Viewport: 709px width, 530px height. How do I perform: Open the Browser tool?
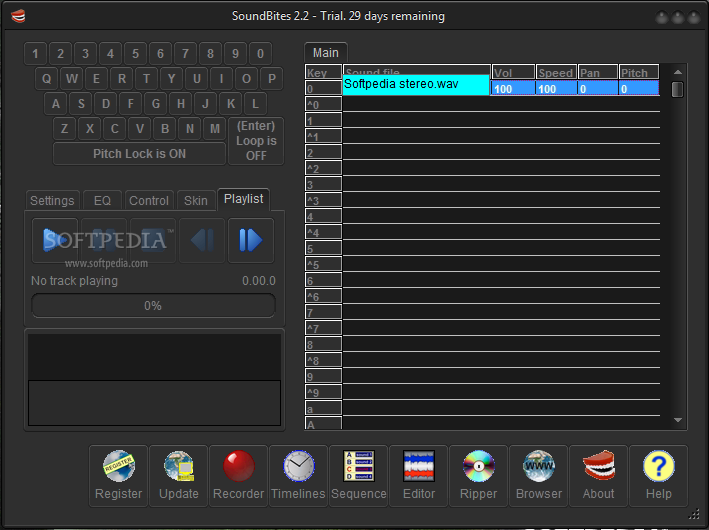[x=539, y=476]
